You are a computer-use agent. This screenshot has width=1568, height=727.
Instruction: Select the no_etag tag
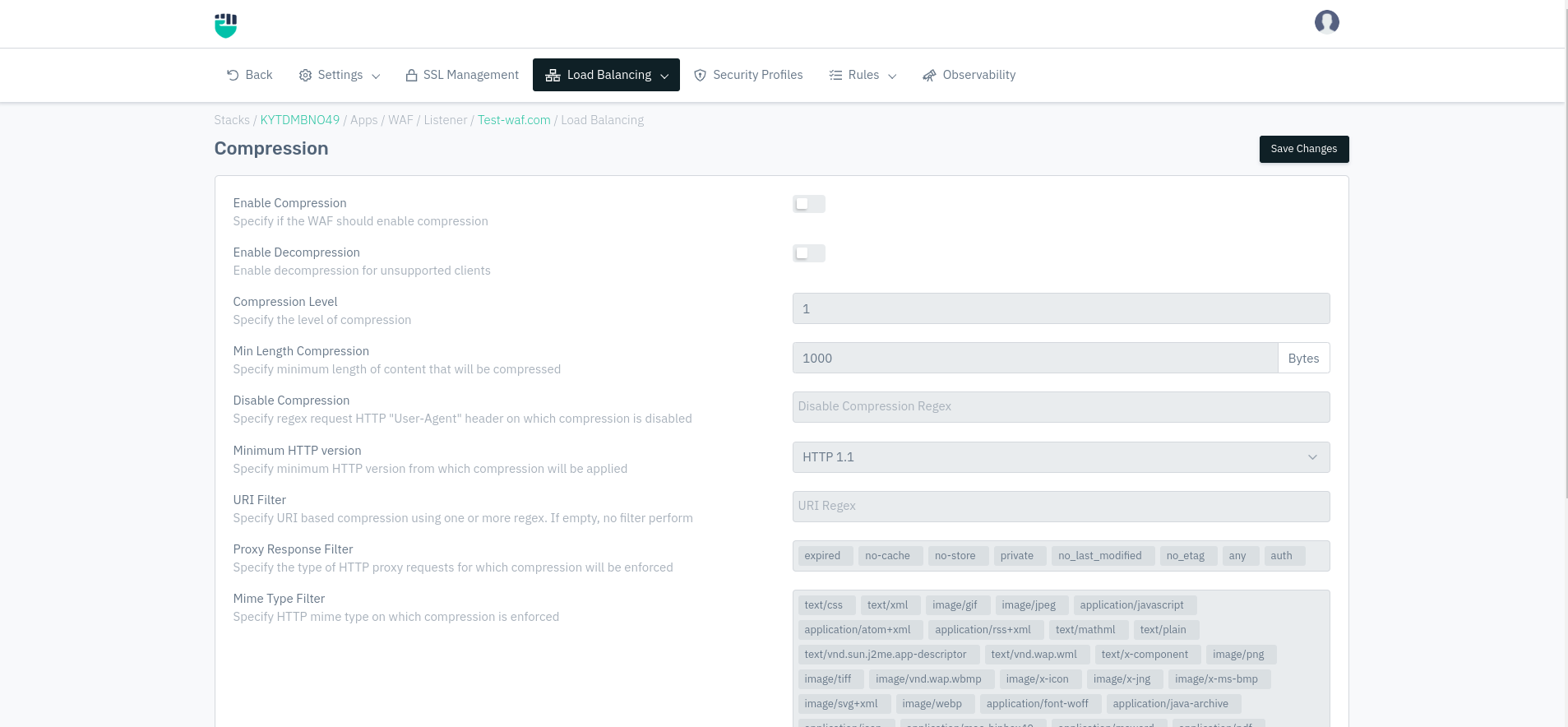tap(1188, 556)
